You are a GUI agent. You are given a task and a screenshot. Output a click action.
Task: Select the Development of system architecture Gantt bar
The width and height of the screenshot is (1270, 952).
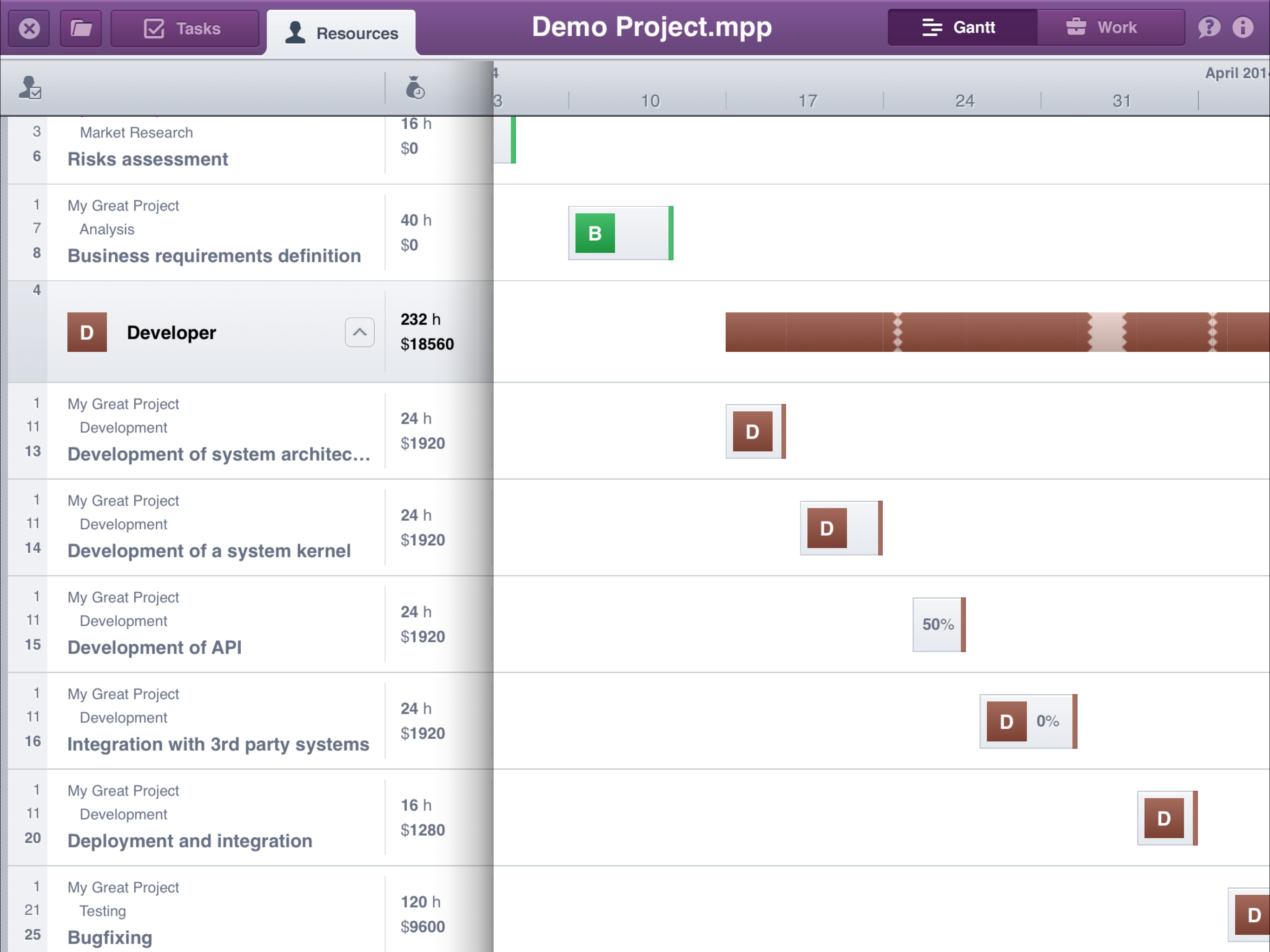click(755, 431)
